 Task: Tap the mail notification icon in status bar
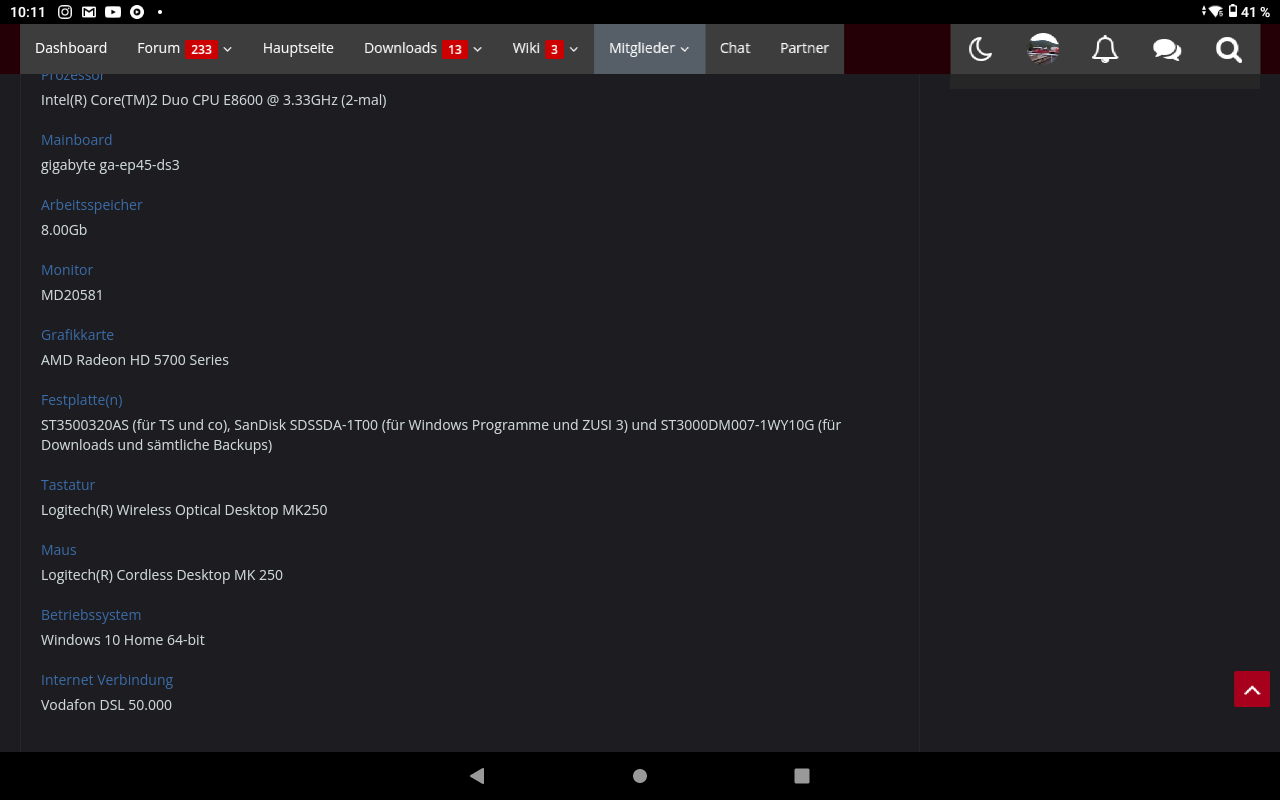[x=89, y=12]
